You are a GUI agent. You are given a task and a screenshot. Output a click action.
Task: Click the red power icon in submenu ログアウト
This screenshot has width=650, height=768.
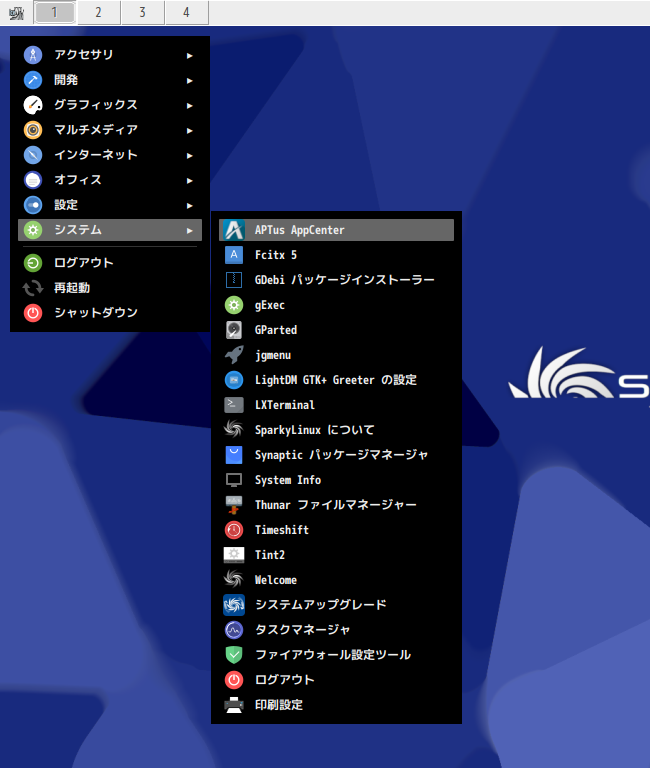pos(234,679)
